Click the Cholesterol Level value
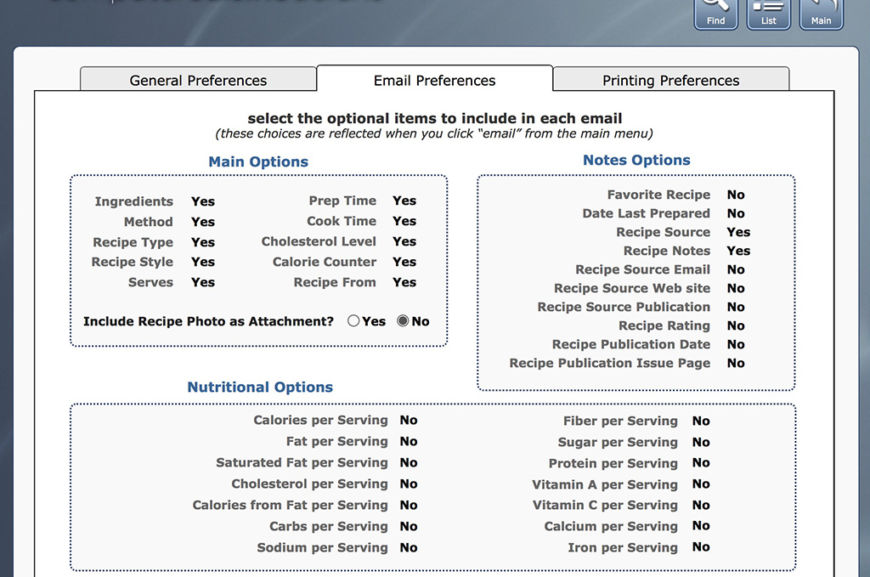The height and width of the screenshot is (577, 870). pyautogui.click(x=404, y=241)
